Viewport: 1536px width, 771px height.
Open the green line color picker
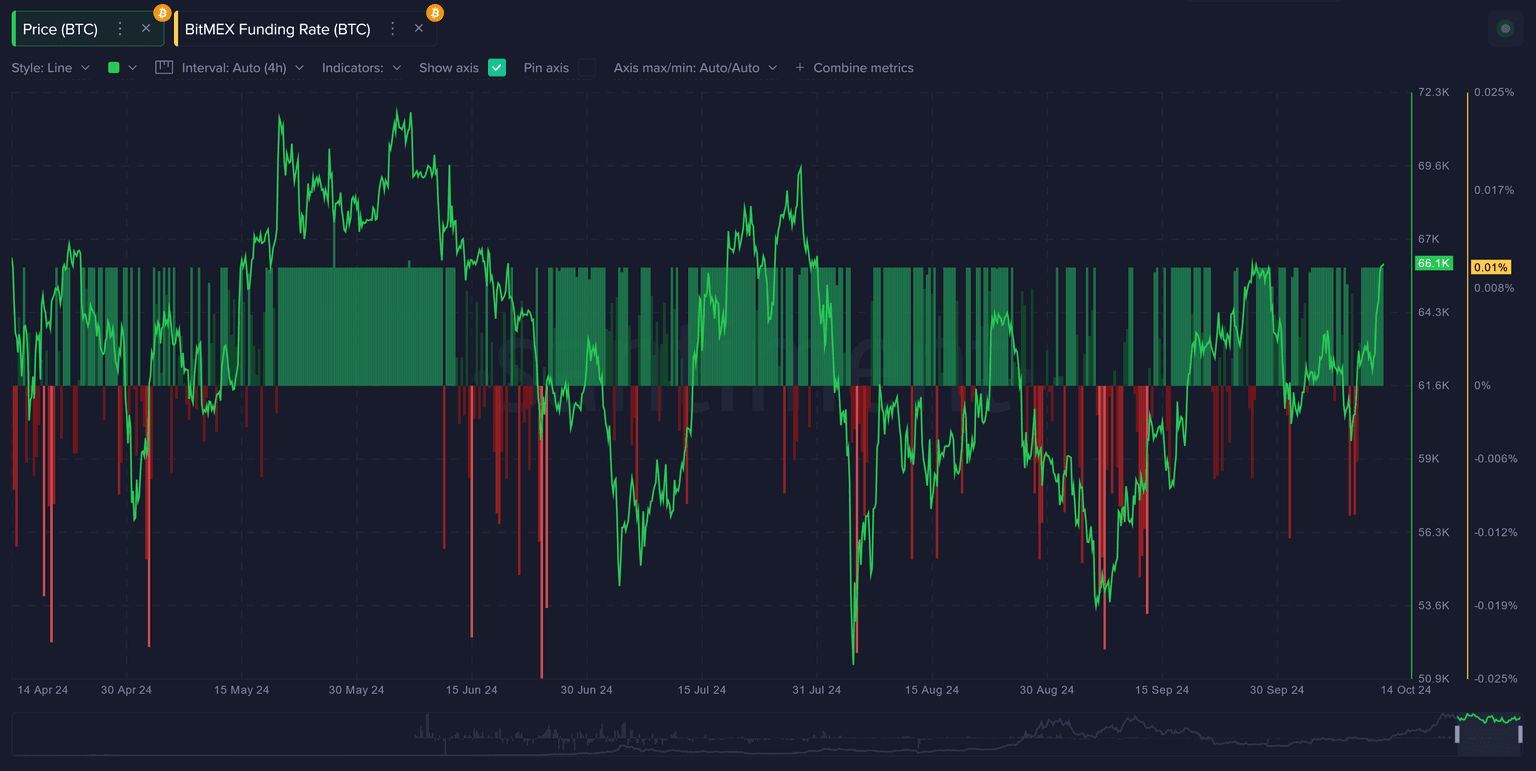tap(122, 68)
